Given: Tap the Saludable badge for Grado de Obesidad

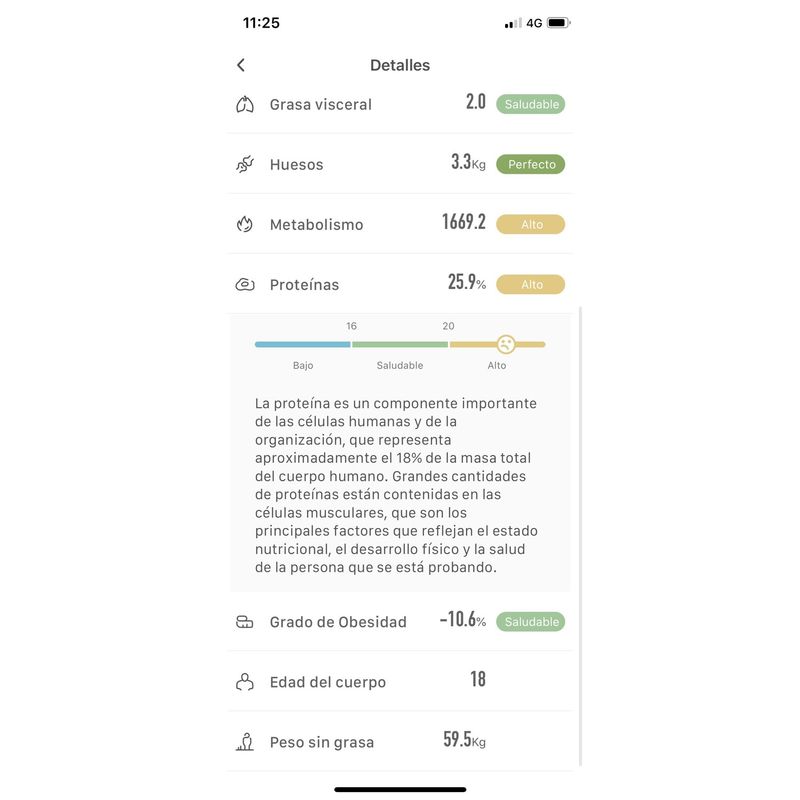Looking at the screenshot, I should point(531,622).
